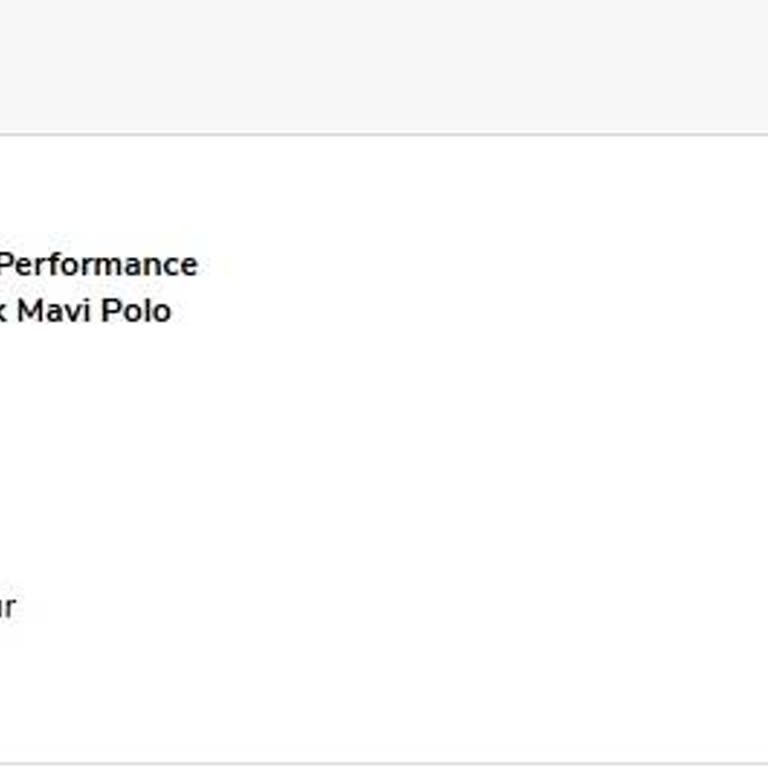Click the blank white space below Mavi Polo
Image resolution: width=768 pixels, height=768 pixels.
click(x=196, y=441)
